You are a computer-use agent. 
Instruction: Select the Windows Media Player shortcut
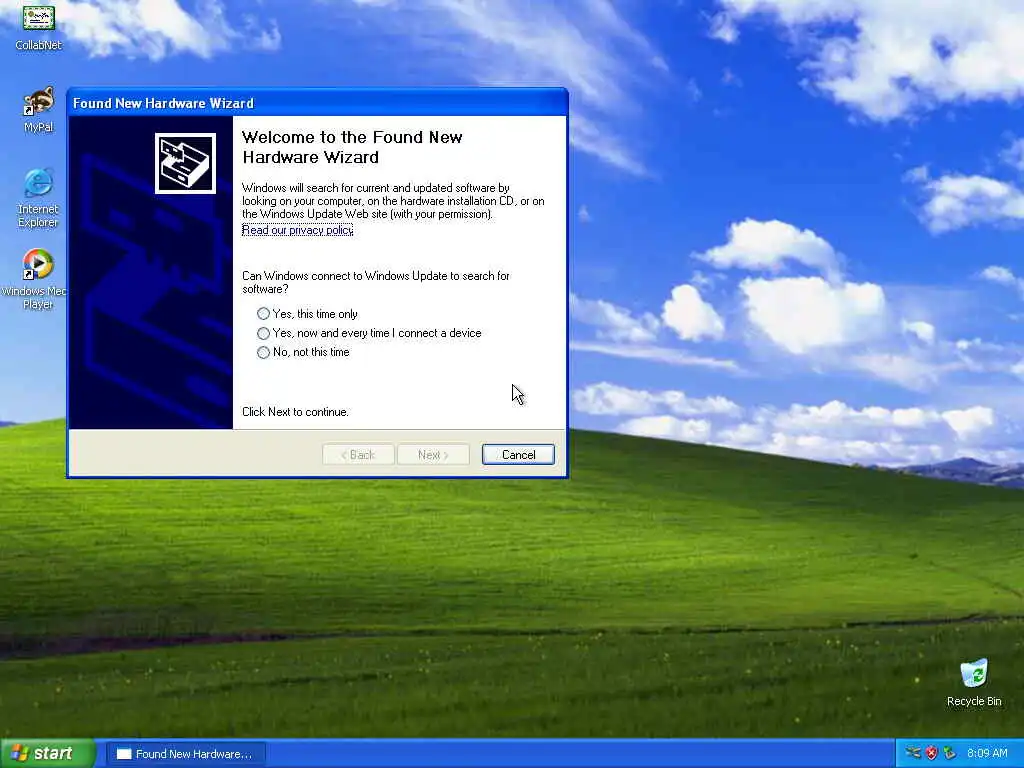[x=36, y=279]
